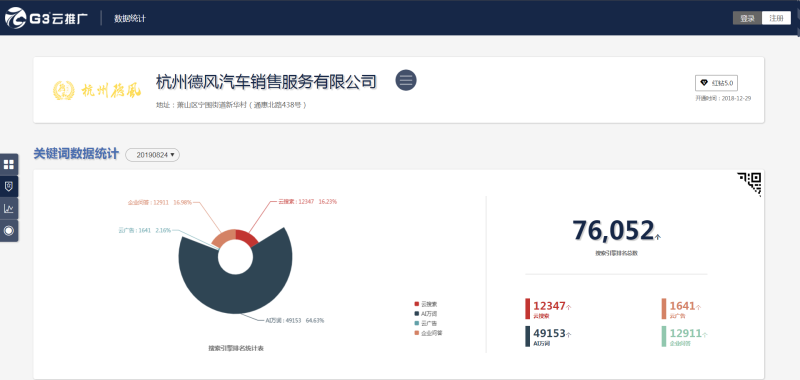Click the 49153 AI万词 count
Image resolution: width=800 pixels, height=380 pixels.
[549, 334]
